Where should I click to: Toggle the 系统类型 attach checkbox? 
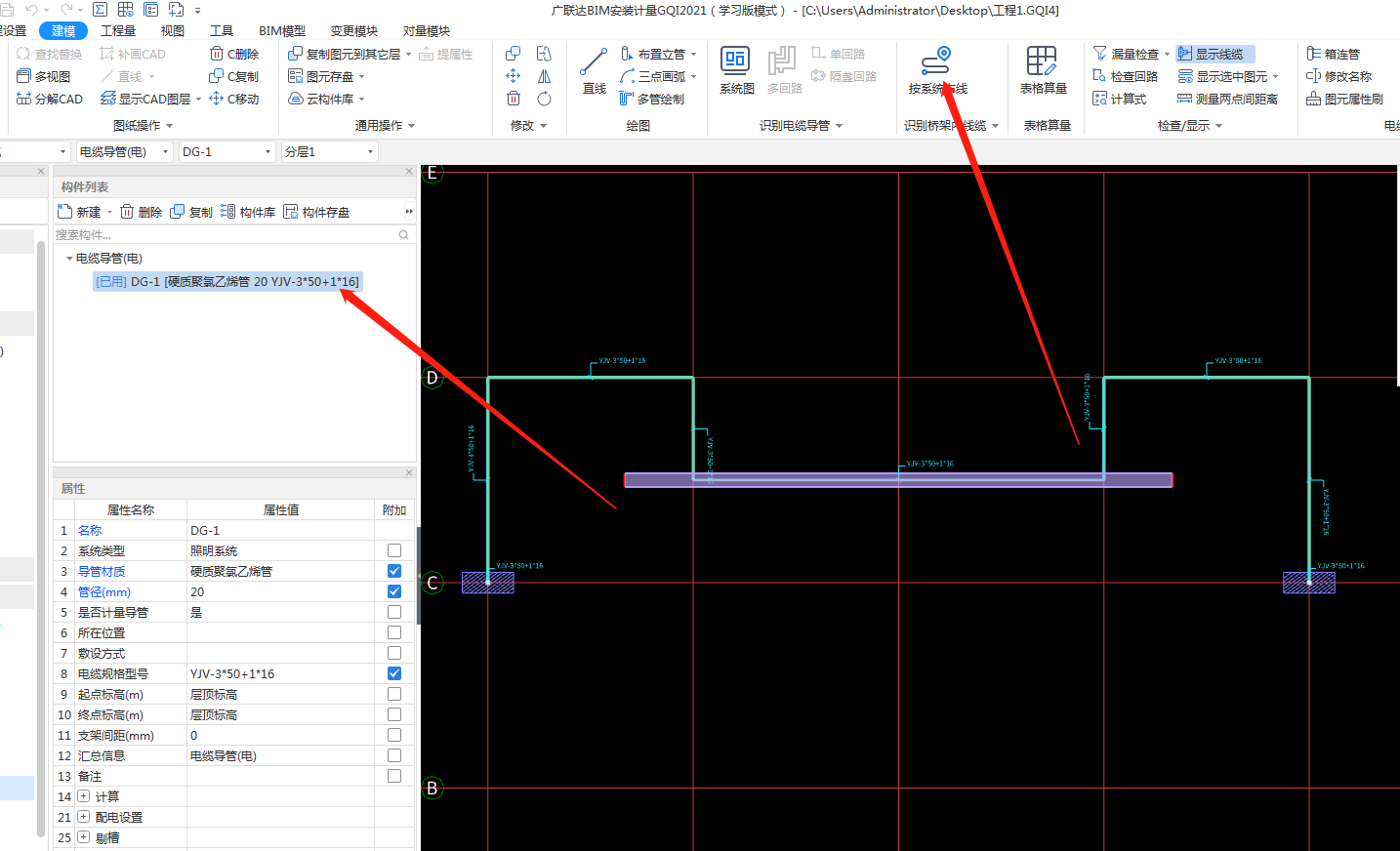(394, 550)
